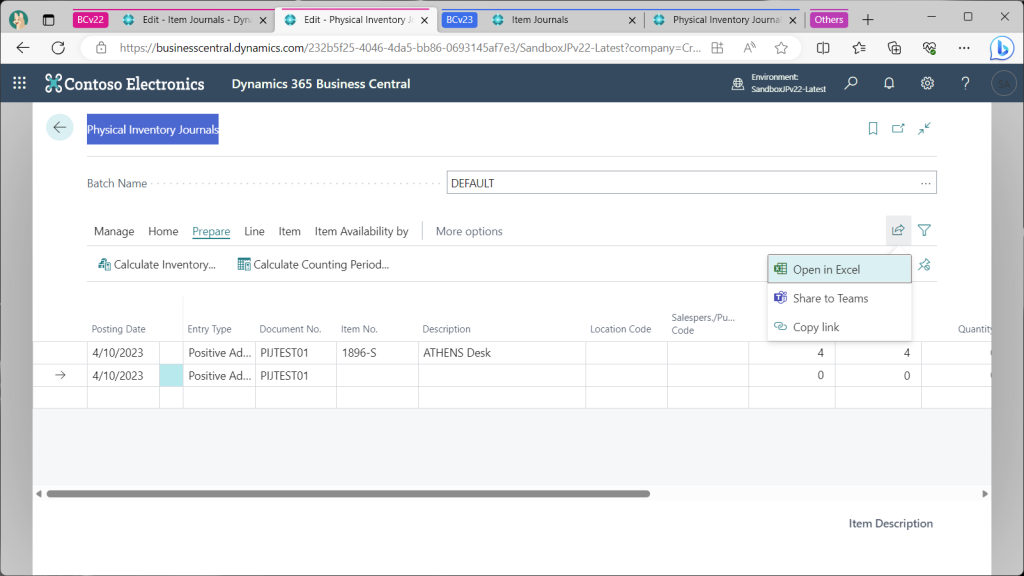Switch to the Home action tab
Screen dimensions: 1024x576
[x=163, y=231]
